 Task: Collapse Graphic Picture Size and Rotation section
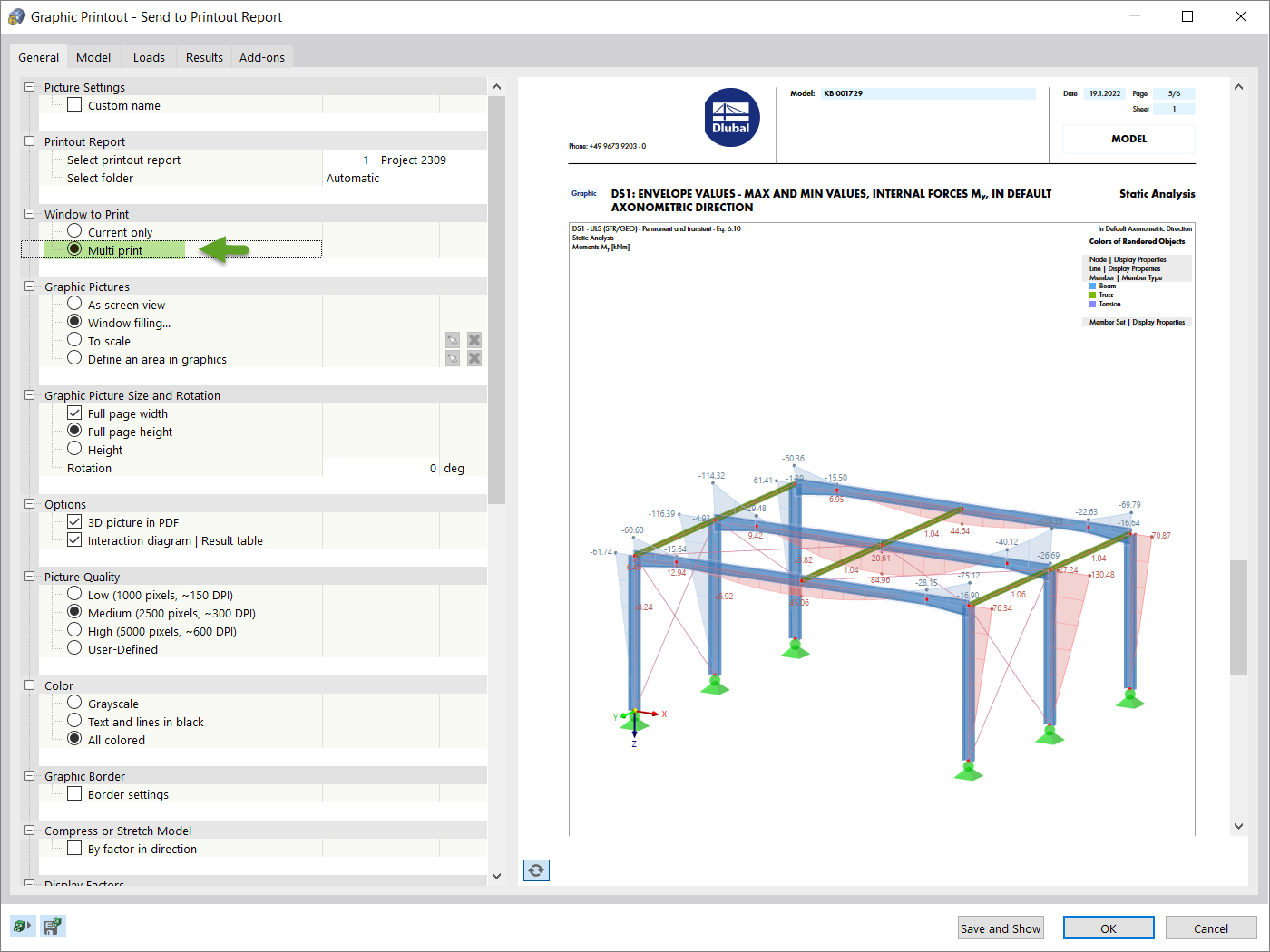pos(29,395)
